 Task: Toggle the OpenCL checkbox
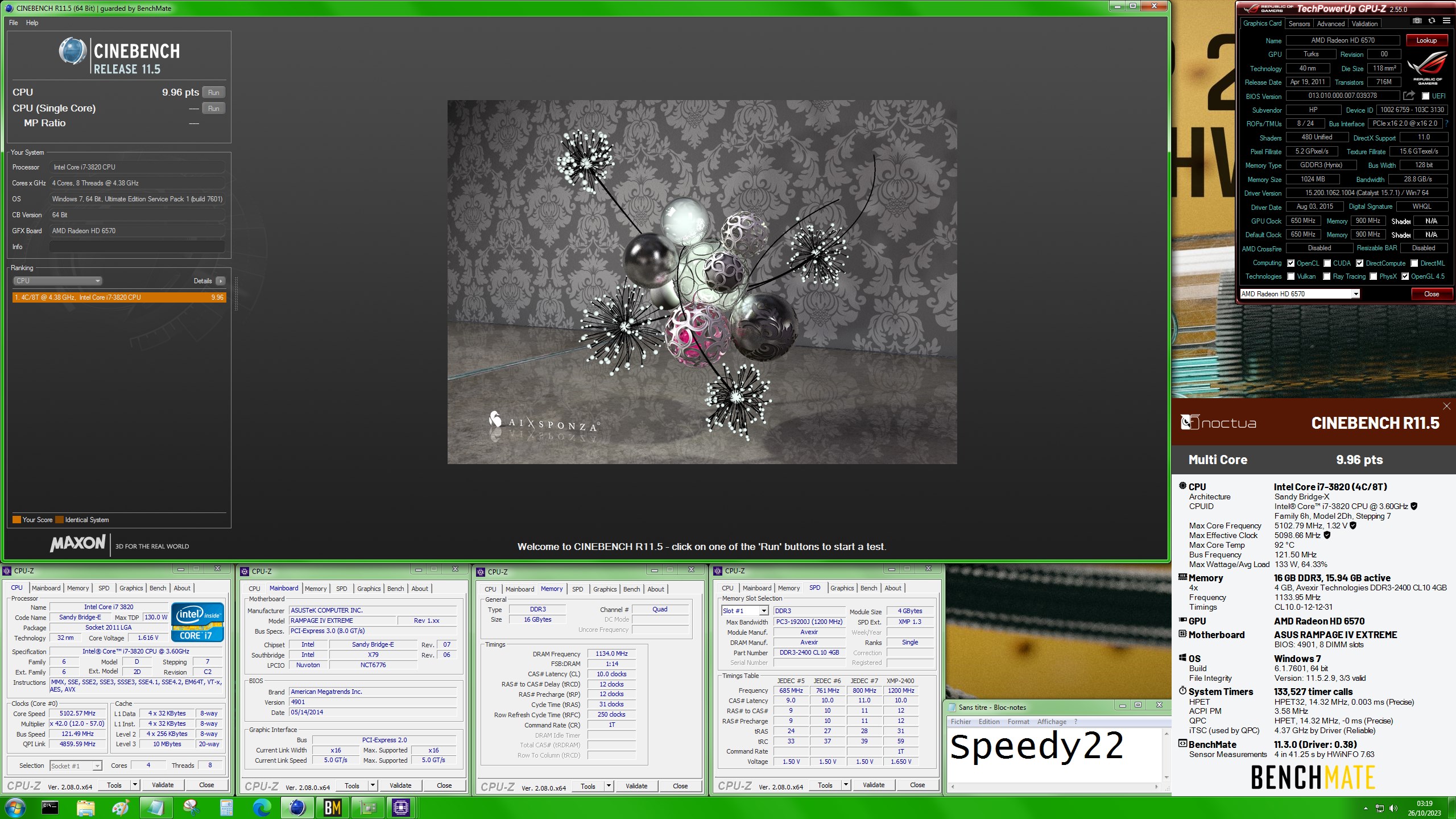[1291, 263]
